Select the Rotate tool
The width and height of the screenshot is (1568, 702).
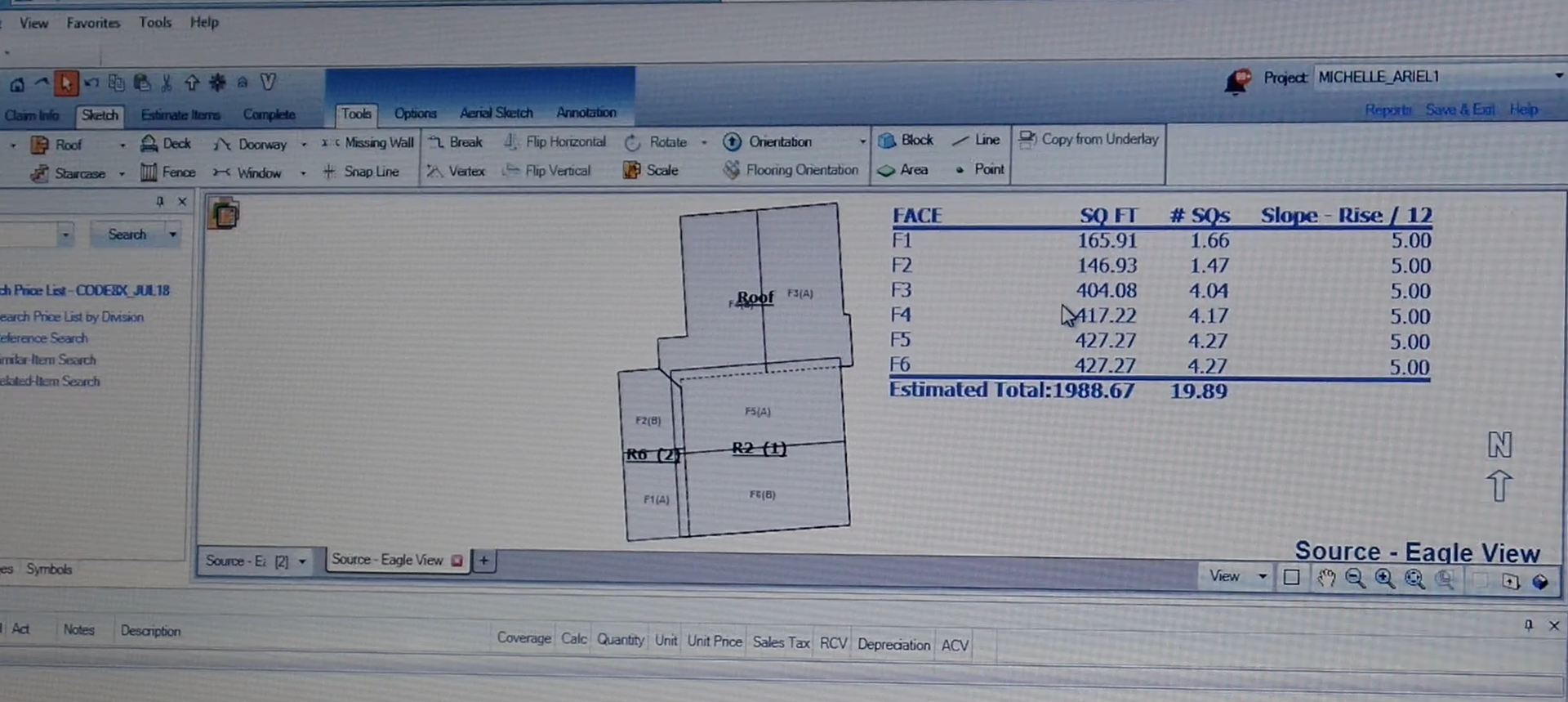click(x=657, y=142)
